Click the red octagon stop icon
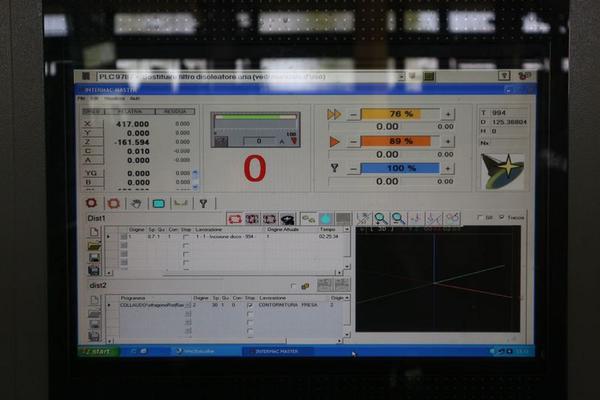The height and width of the screenshot is (400, 600). 91,203
